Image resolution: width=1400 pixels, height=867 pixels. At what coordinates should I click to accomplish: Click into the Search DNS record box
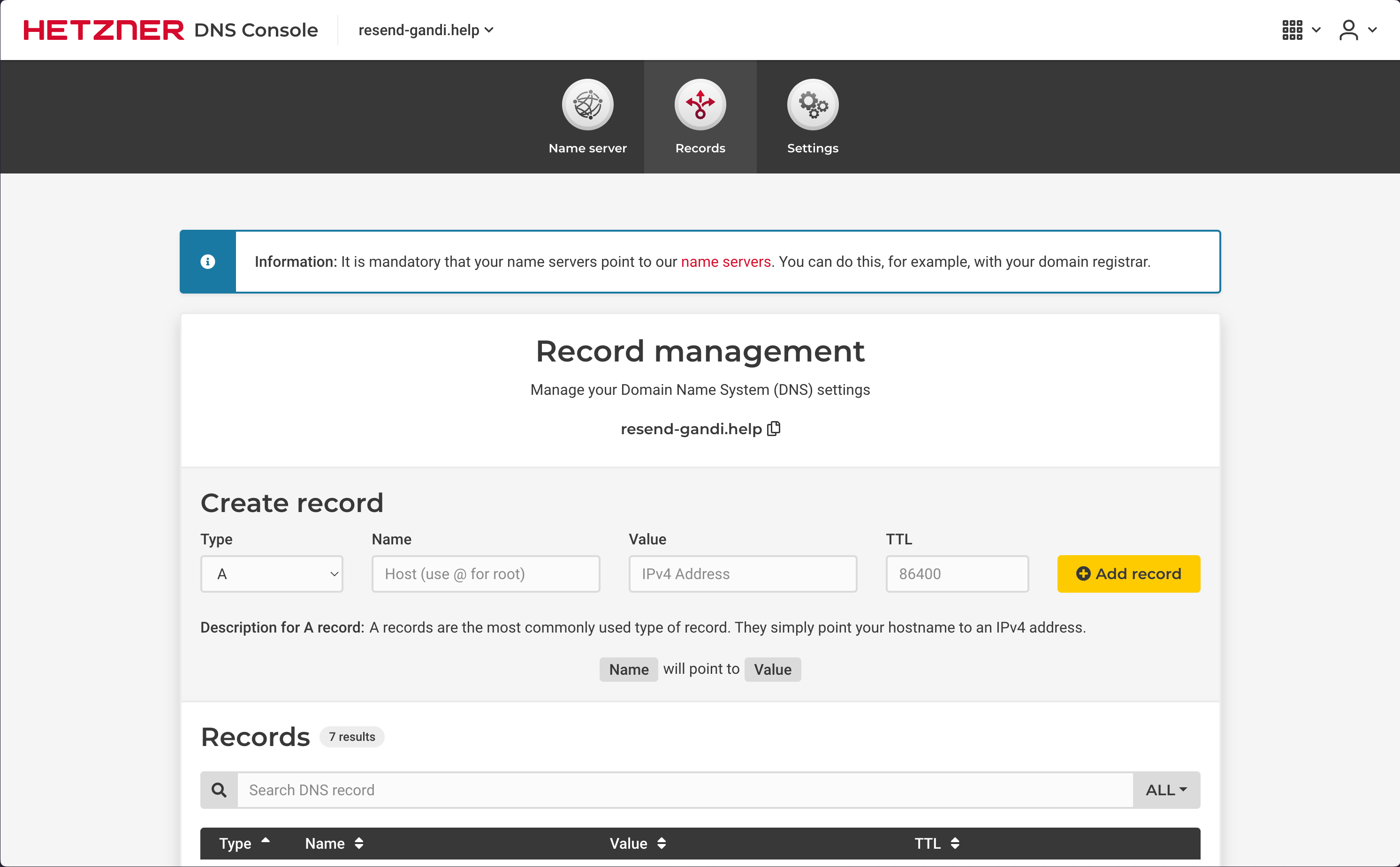point(685,790)
